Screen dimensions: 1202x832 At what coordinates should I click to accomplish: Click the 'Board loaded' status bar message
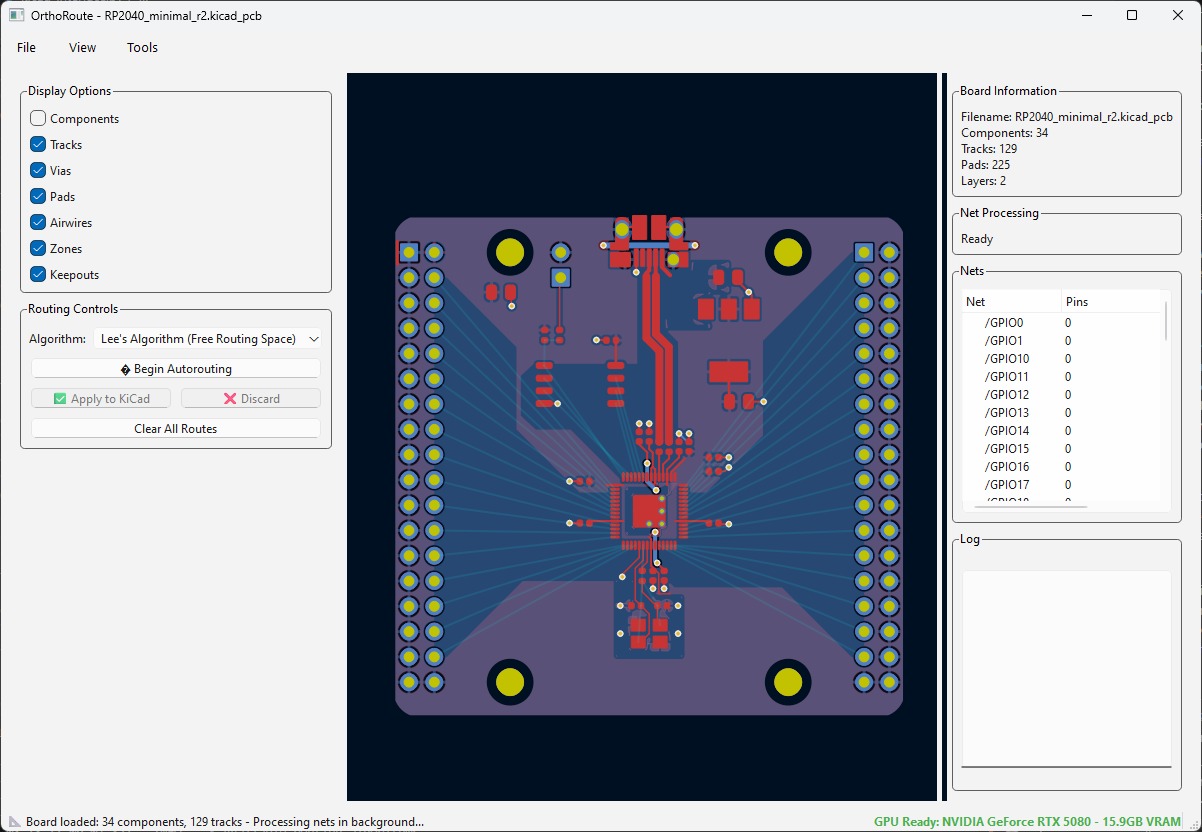225,822
